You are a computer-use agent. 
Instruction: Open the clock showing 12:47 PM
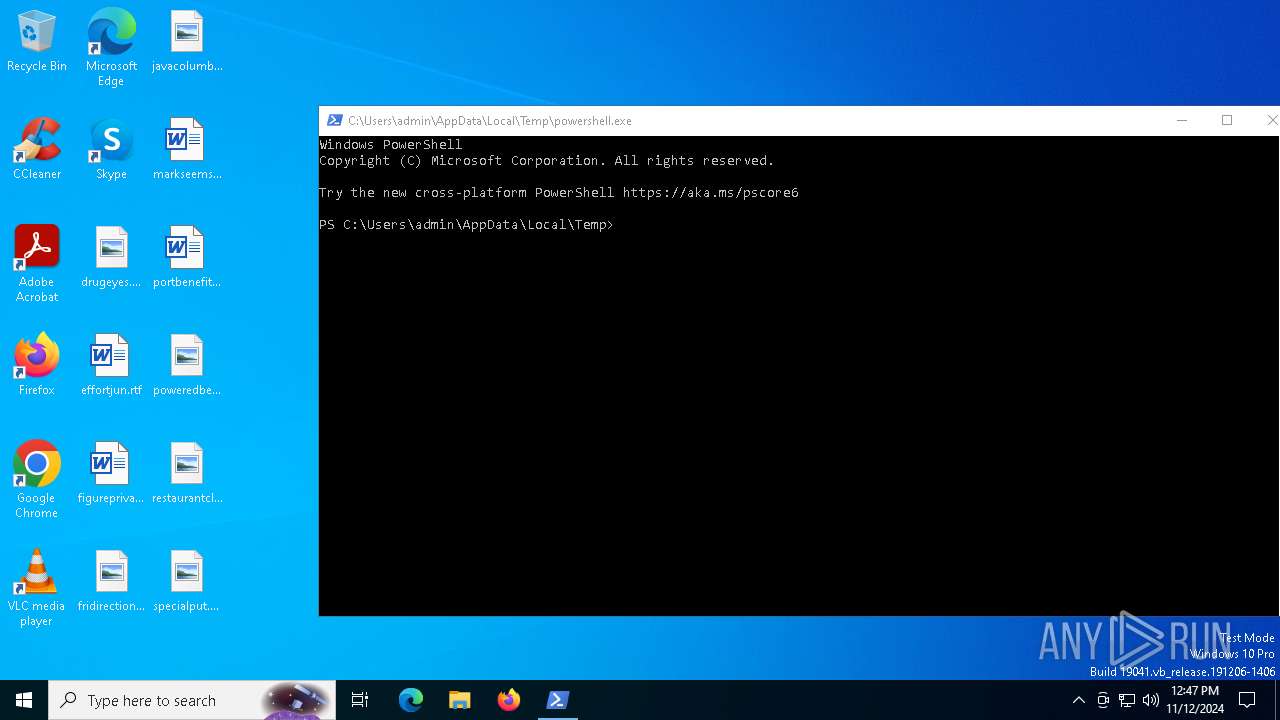[1194, 700]
